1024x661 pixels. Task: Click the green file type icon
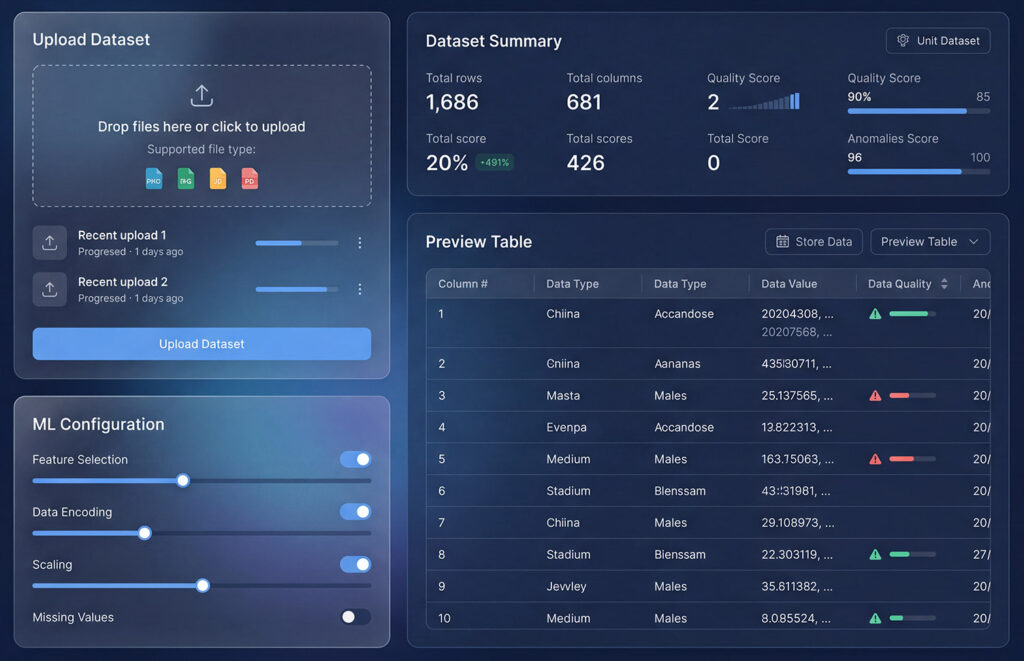click(186, 178)
